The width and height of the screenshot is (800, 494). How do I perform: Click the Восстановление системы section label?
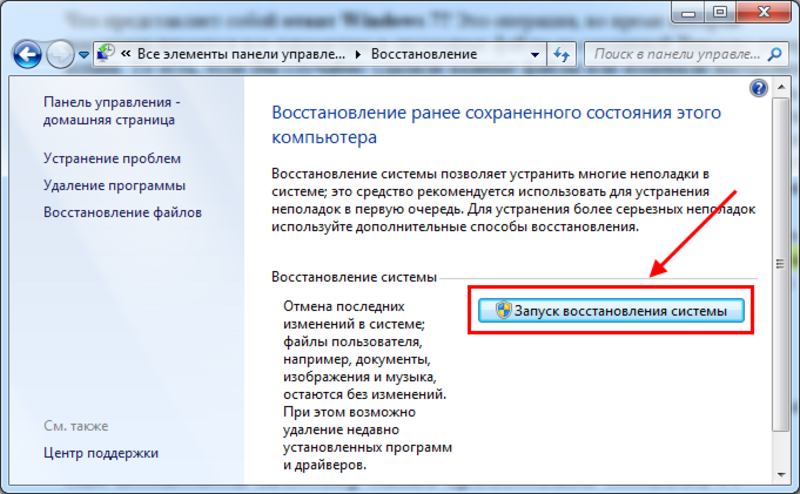[354, 277]
